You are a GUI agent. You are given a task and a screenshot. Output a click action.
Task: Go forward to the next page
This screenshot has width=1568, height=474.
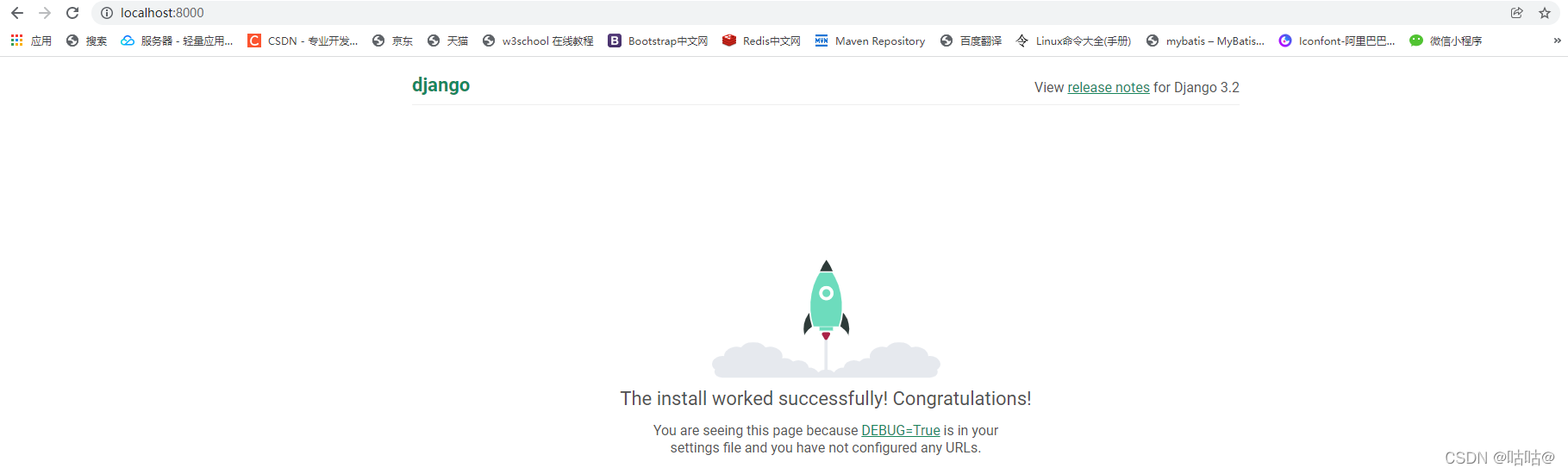pyautogui.click(x=45, y=13)
